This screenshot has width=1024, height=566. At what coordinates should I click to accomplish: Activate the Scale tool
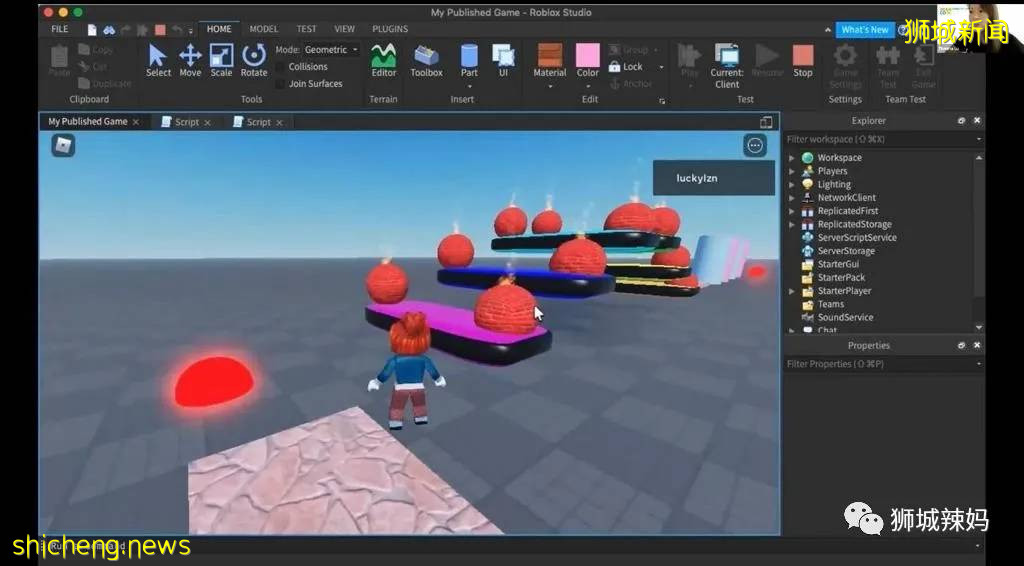(221, 59)
